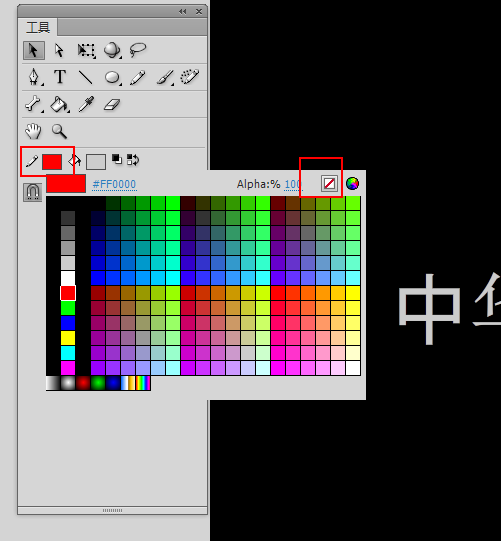Select the Line tool
This screenshot has height=541, width=501.
pyautogui.click(x=86, y=77)
